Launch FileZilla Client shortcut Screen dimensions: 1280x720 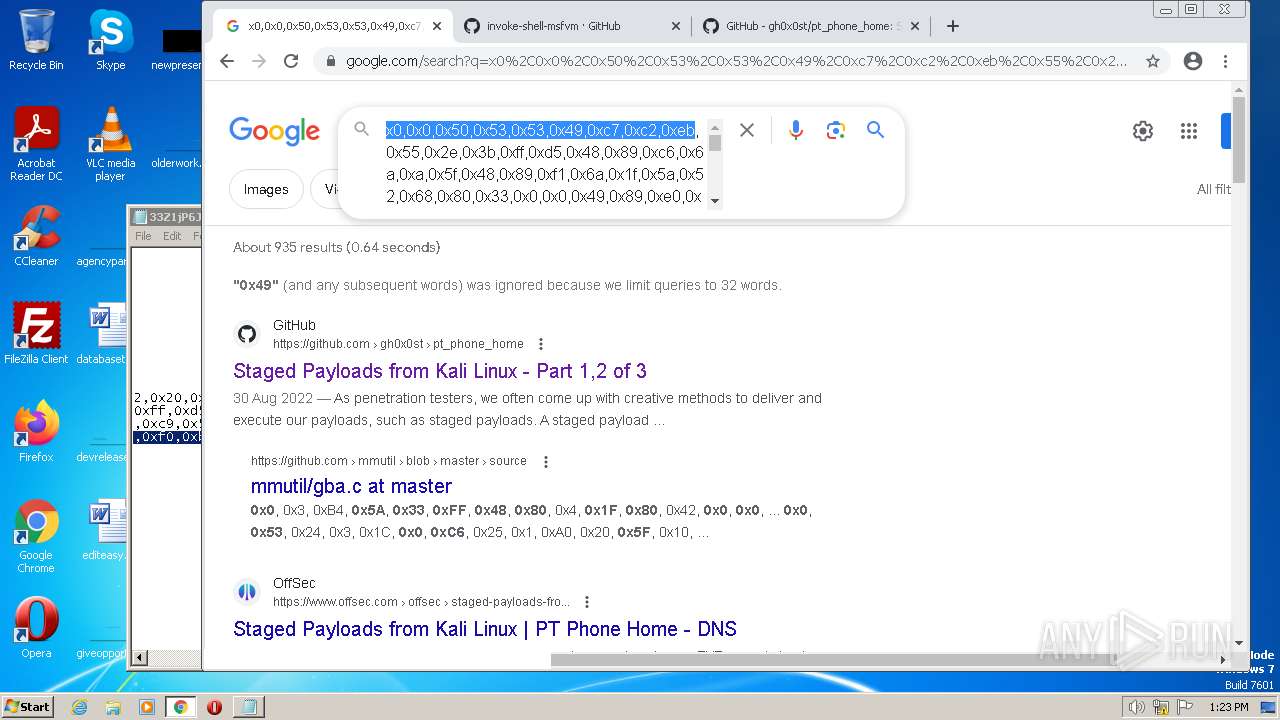coord(36,333)
